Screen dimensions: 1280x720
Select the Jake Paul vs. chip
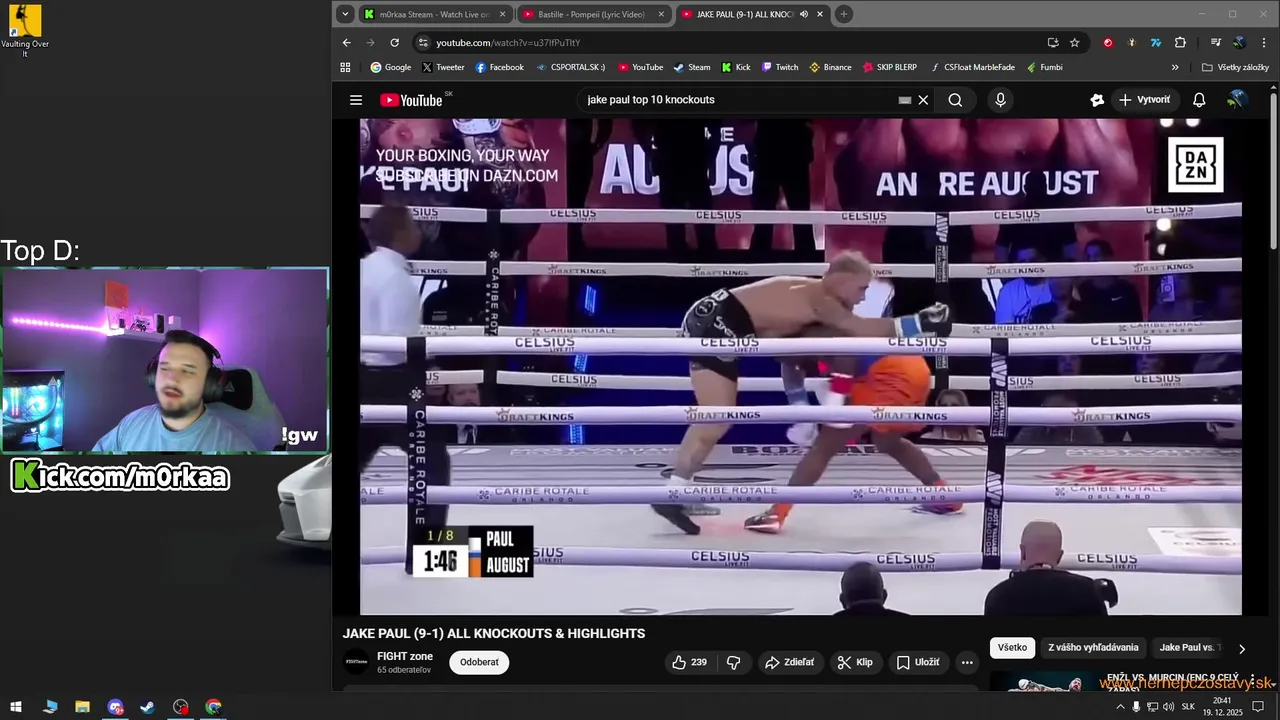[x=1190, y=647]
